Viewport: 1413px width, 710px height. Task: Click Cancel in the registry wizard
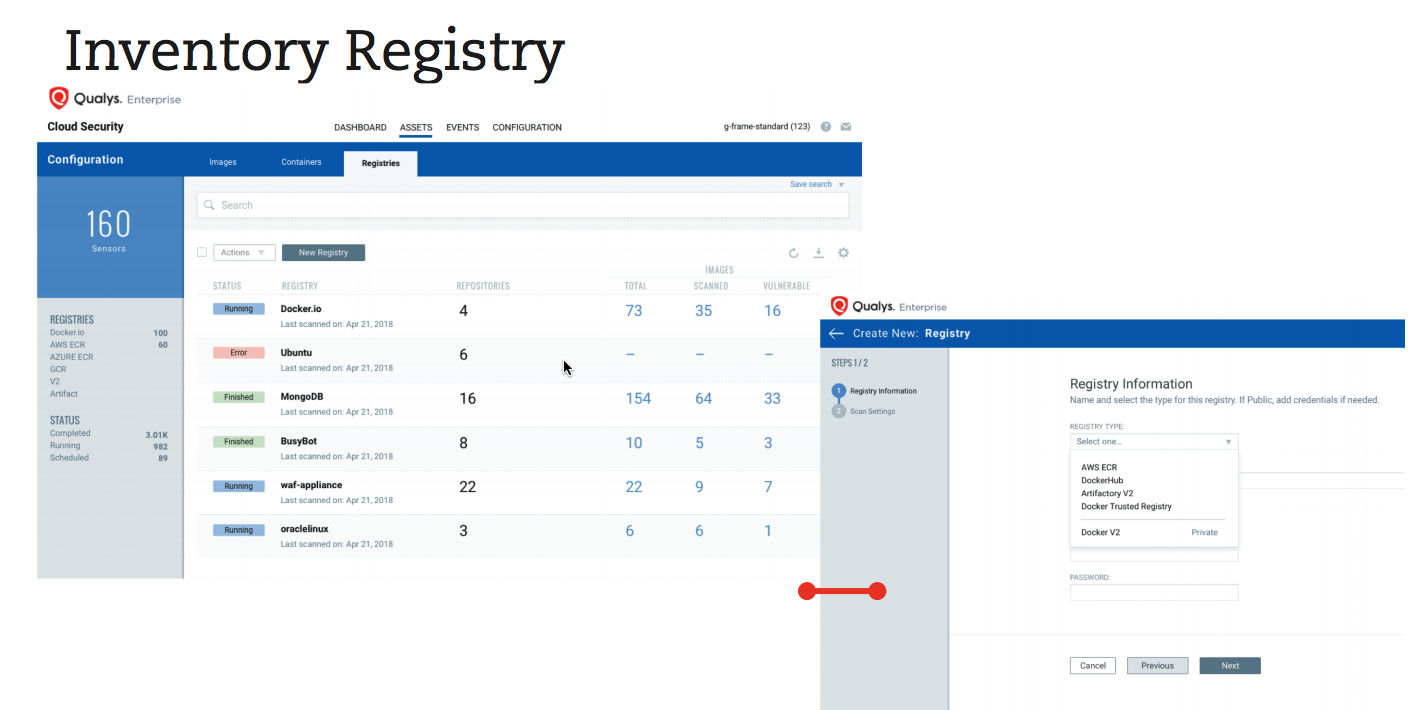pyautogui.click(x=1093, y=665)
